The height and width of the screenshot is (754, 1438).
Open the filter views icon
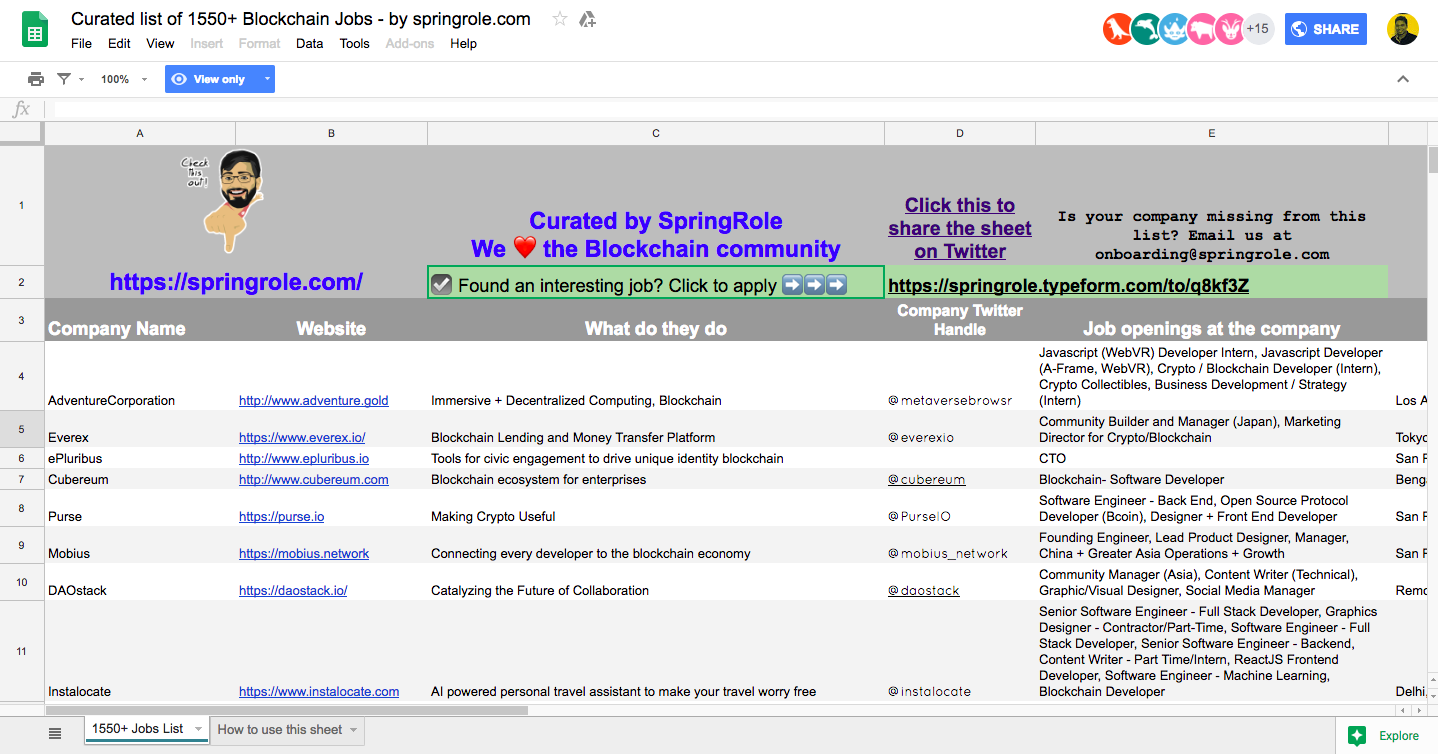62,79
